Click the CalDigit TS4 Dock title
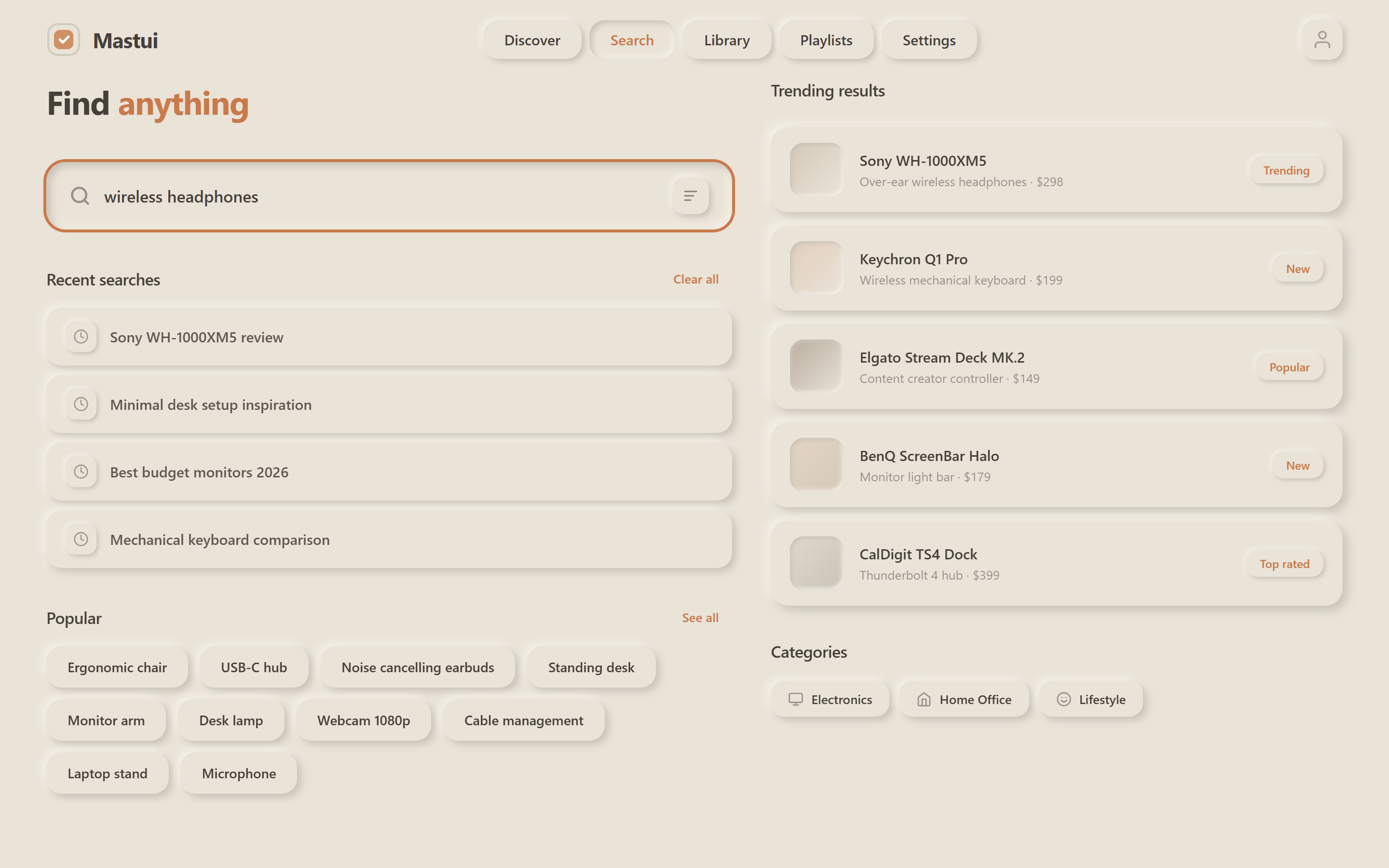The width and height of the screenshot is (1389, 868). tap(918, 555)
